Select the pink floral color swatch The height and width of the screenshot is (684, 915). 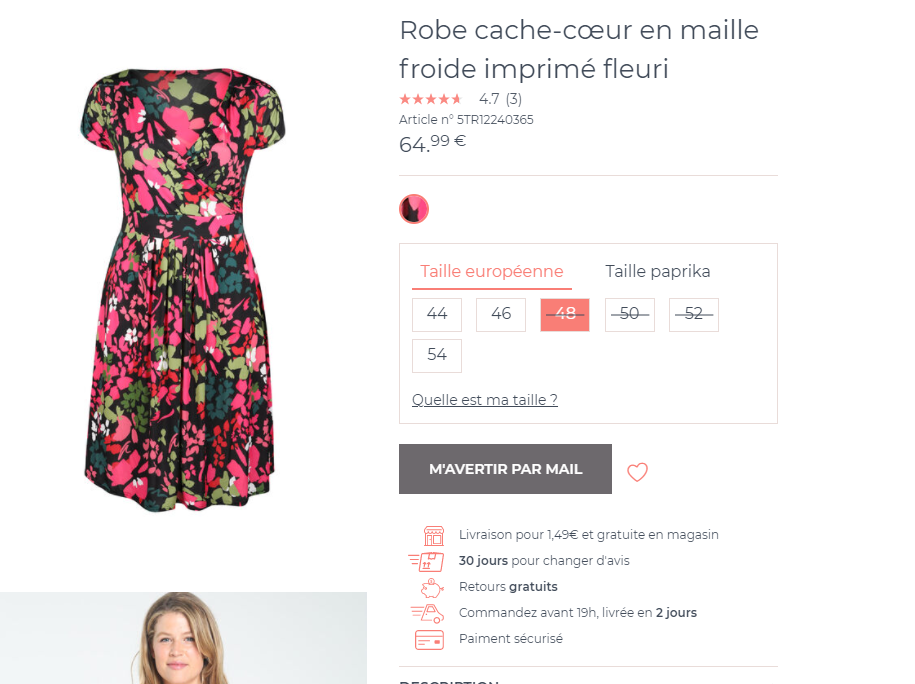pyautogui.click(x=413, y=209)
